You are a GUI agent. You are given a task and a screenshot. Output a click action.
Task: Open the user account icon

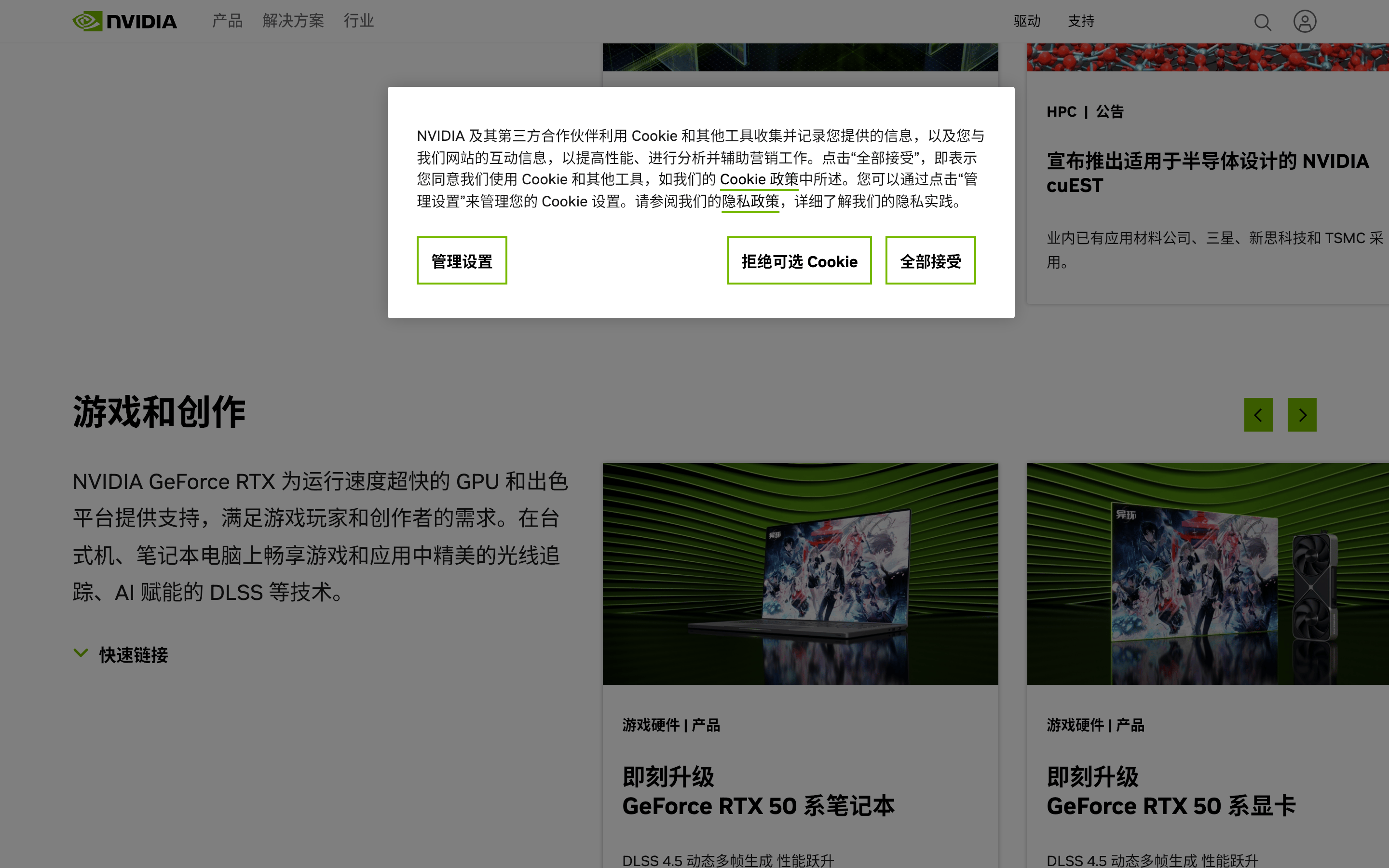[1305, 22]
